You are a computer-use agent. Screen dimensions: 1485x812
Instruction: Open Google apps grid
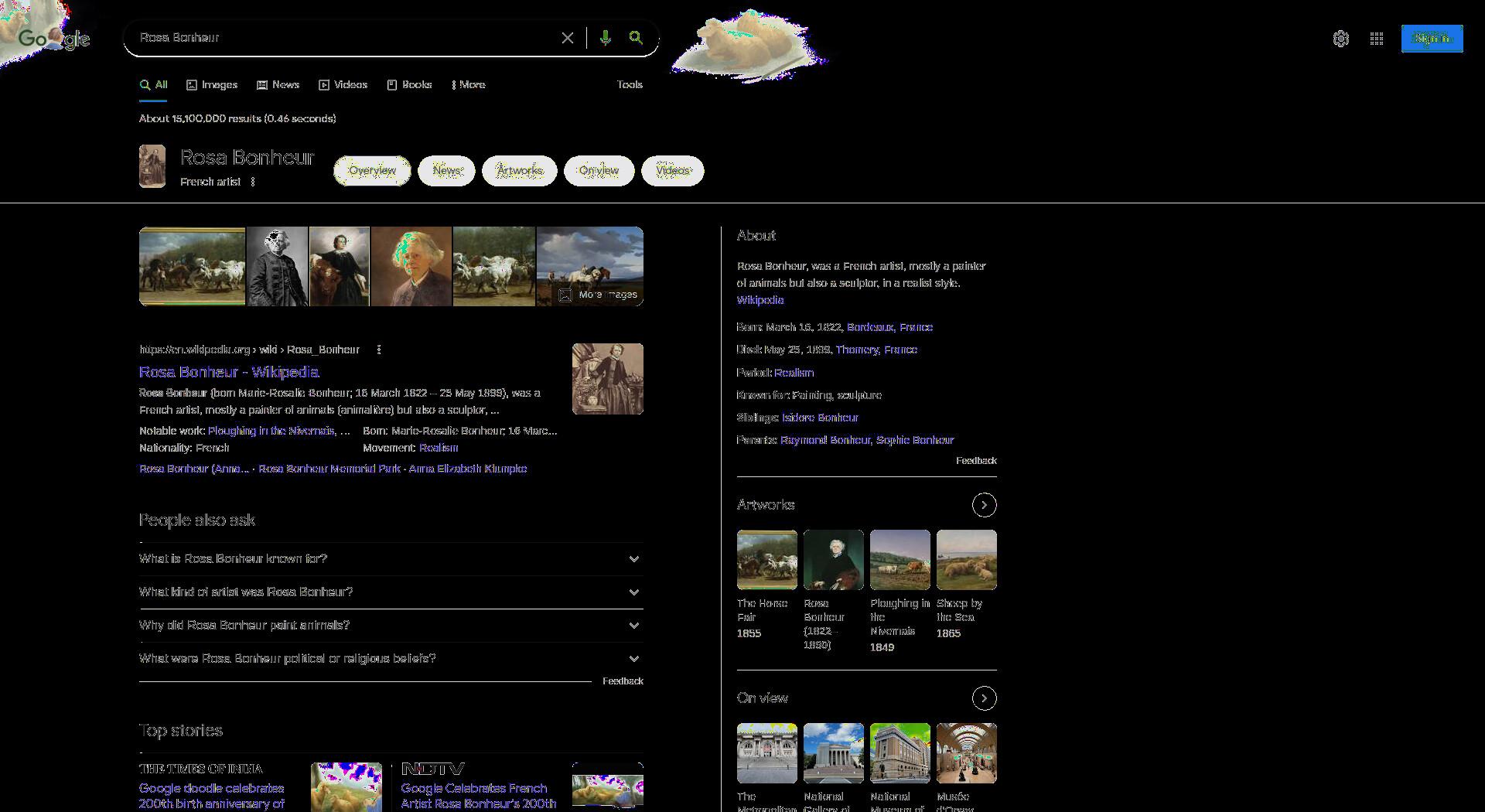(1377, 39)
